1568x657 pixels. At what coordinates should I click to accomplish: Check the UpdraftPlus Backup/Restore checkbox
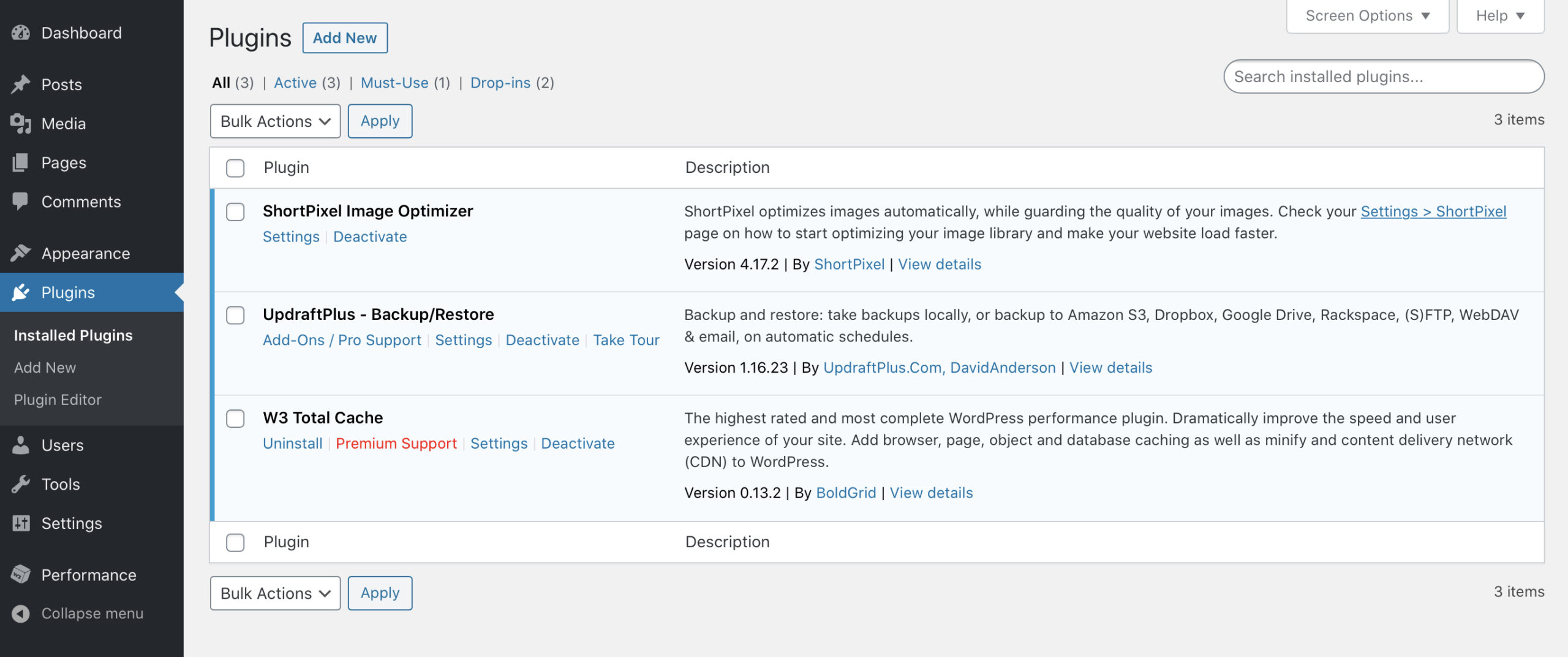click(x=235, y=316)
